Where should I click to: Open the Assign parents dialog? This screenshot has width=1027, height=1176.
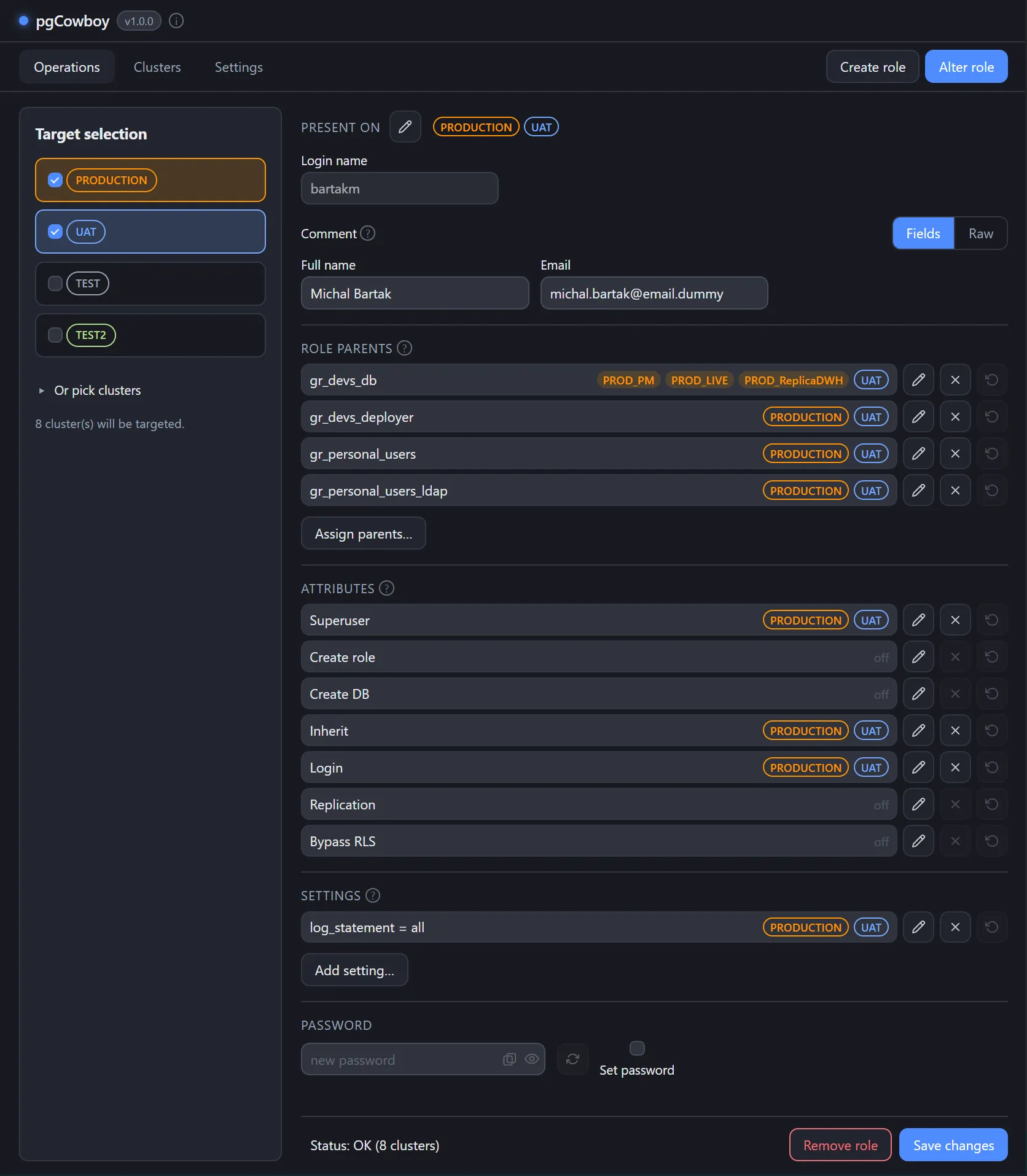[x=364, y=534]
